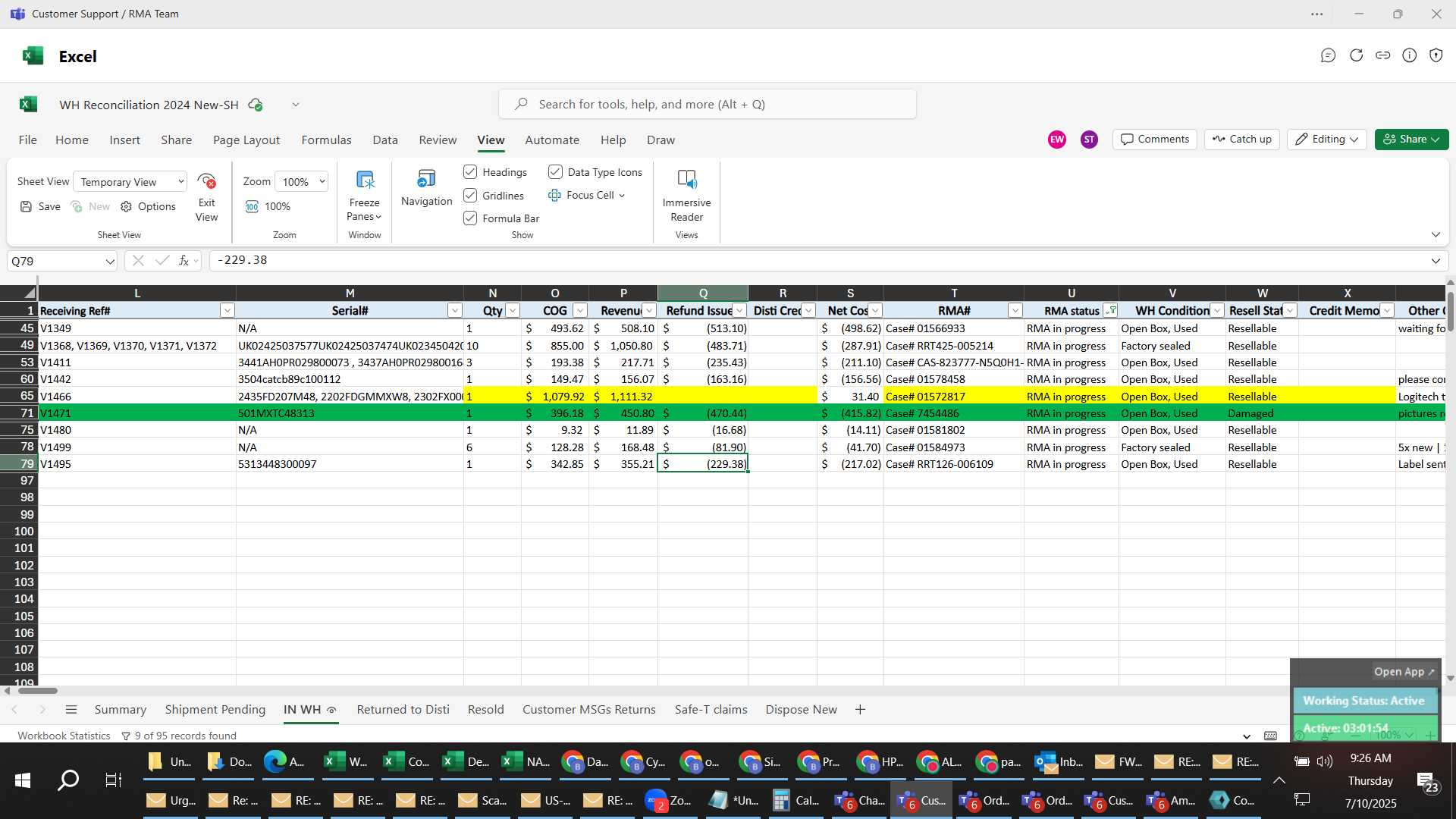1456x819 pixels.
Task: Expand the formula bar chevron
Action: 1436,261
